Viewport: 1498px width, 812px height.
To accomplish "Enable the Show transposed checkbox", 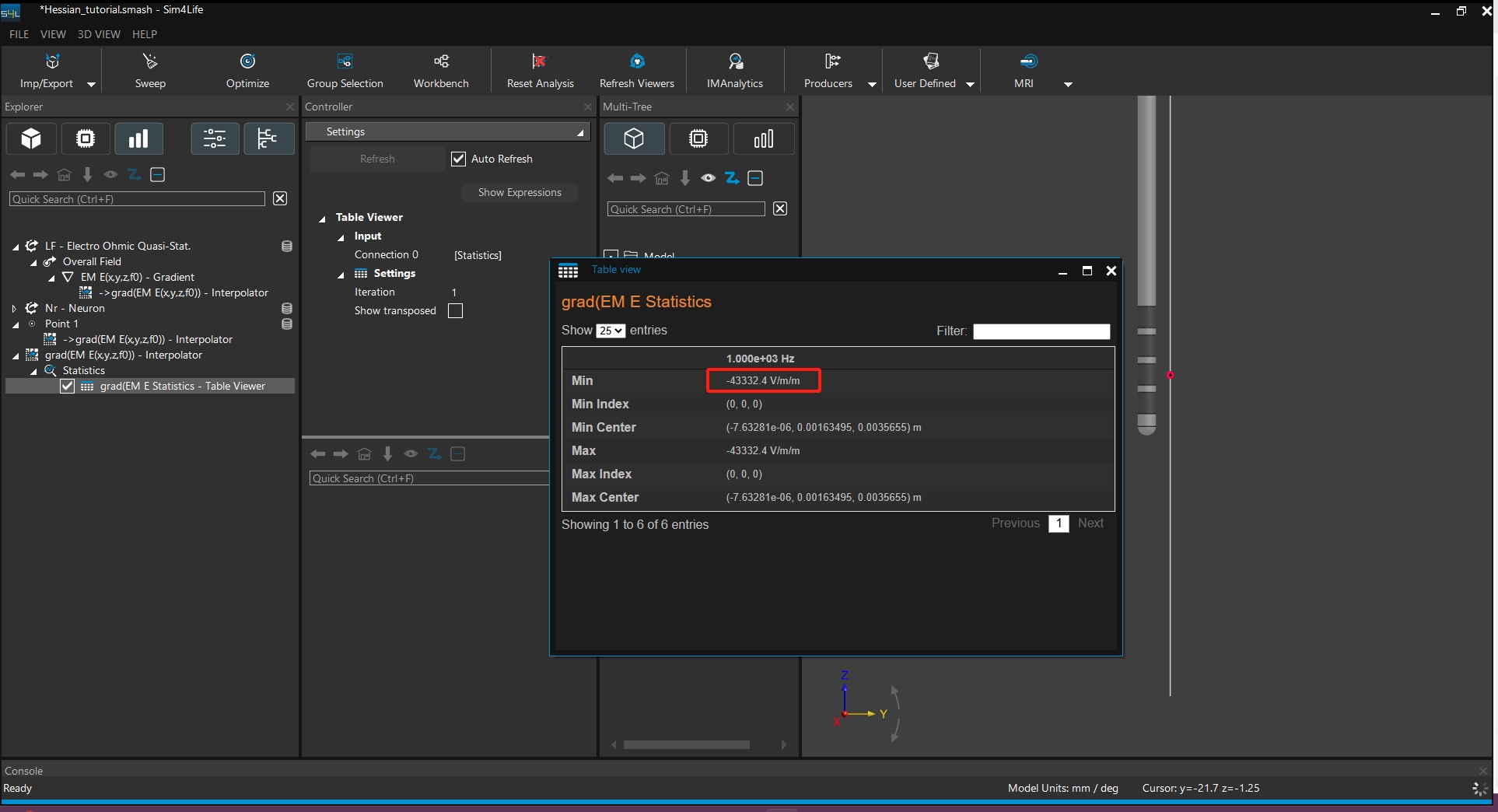I will point(456,311).
